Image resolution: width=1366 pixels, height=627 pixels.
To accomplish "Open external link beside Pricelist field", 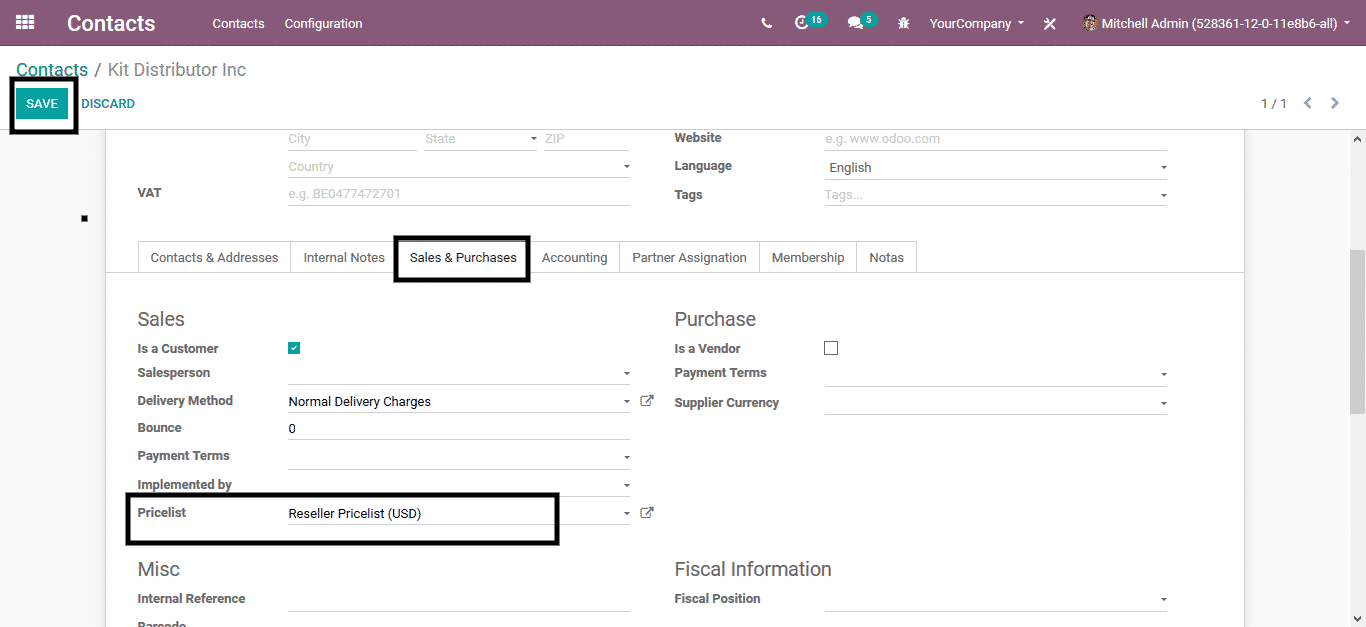I will click(647, 513).
